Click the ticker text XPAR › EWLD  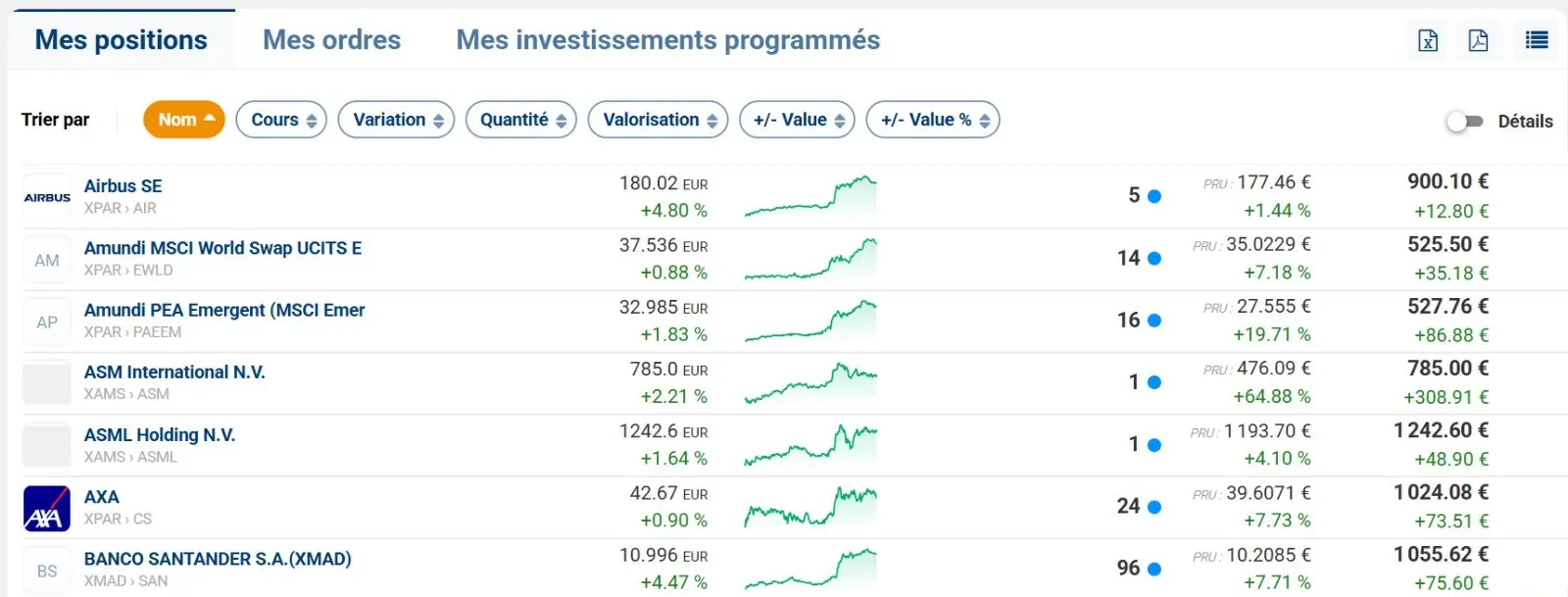128,270
